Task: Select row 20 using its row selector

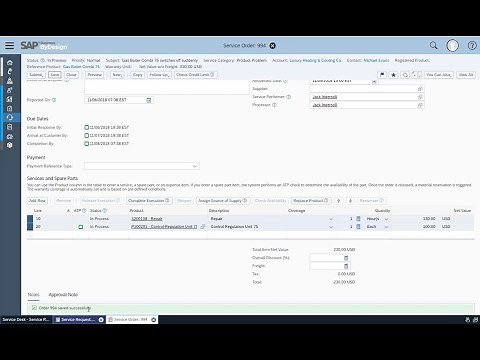Action: [x=30, y=227]
